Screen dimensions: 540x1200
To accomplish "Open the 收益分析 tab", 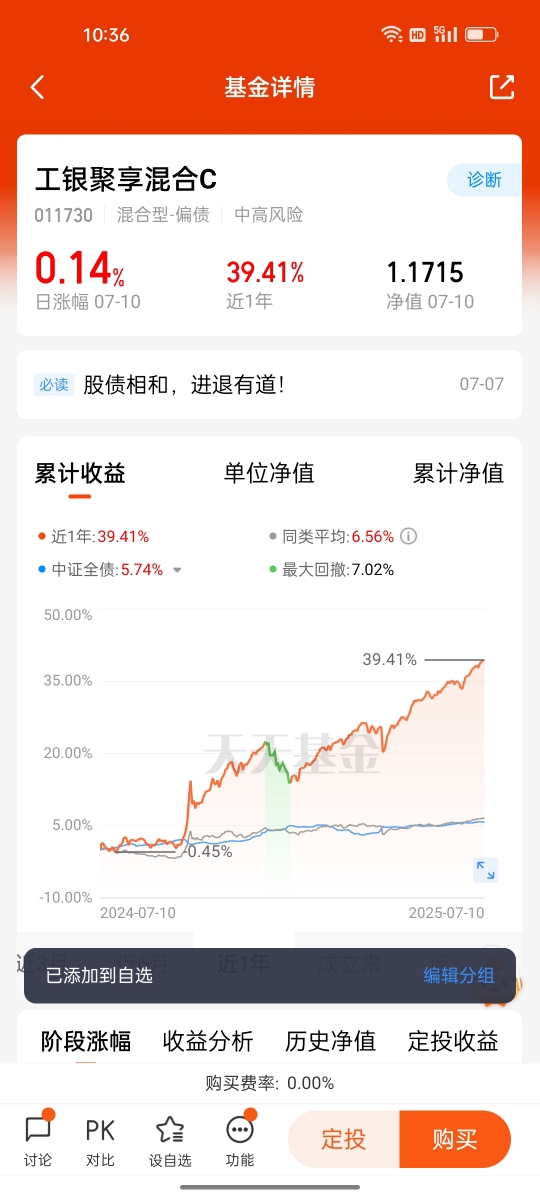I will pos(208,1041).
